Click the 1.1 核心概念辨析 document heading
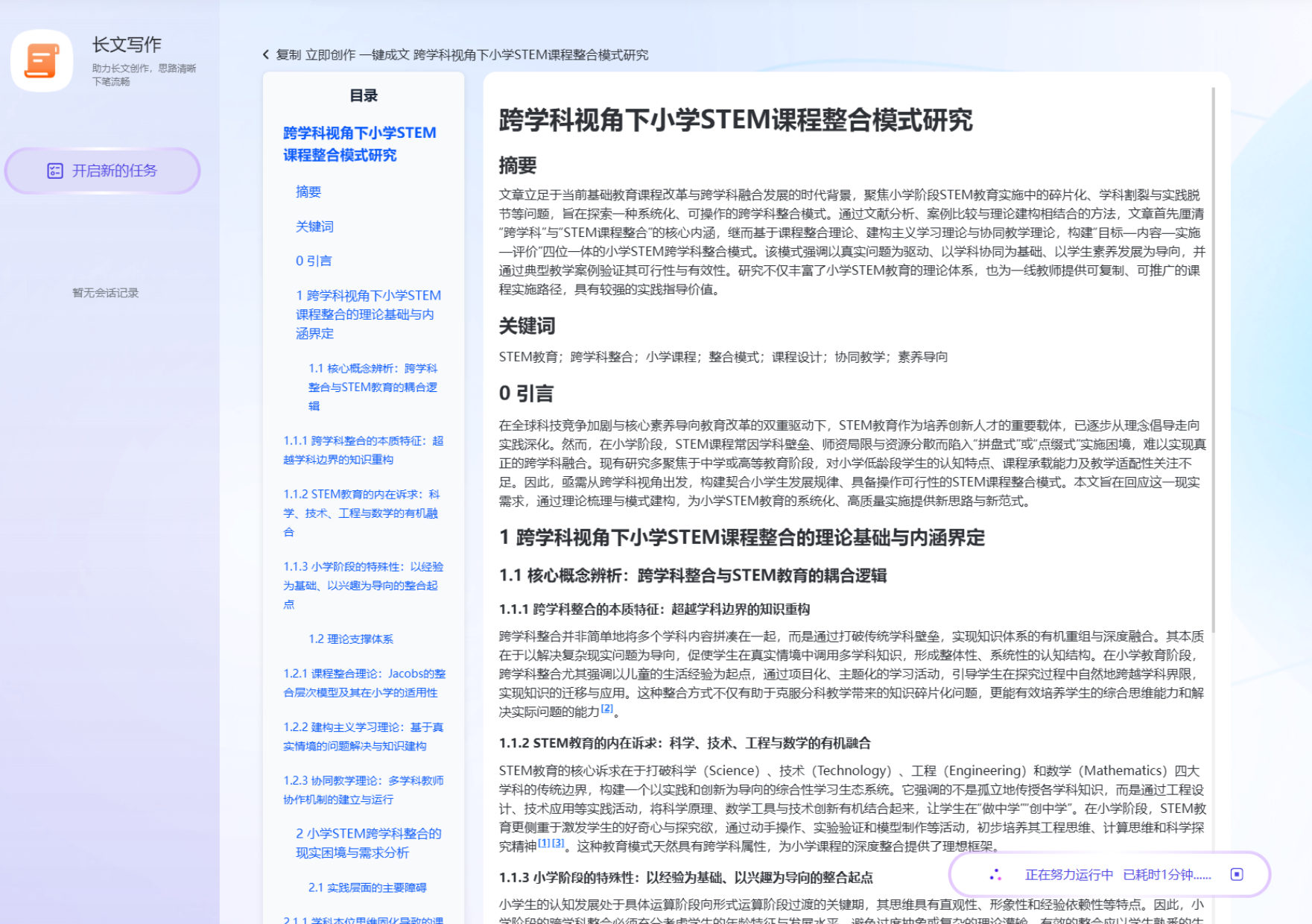Screen dimensions: 1312x924 [x=693, y=575]
